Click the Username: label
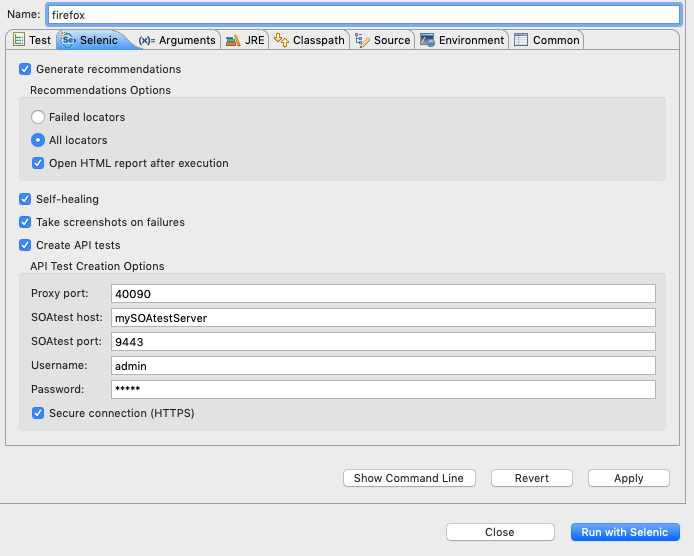The image size is (694, 556). 59,365
